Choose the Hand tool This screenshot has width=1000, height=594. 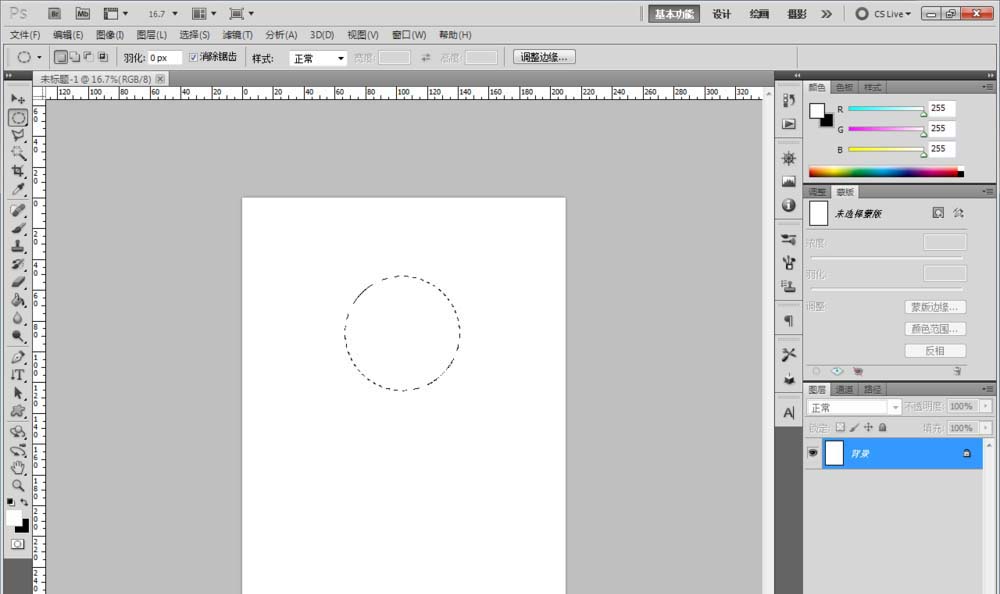tap(18, 467)
